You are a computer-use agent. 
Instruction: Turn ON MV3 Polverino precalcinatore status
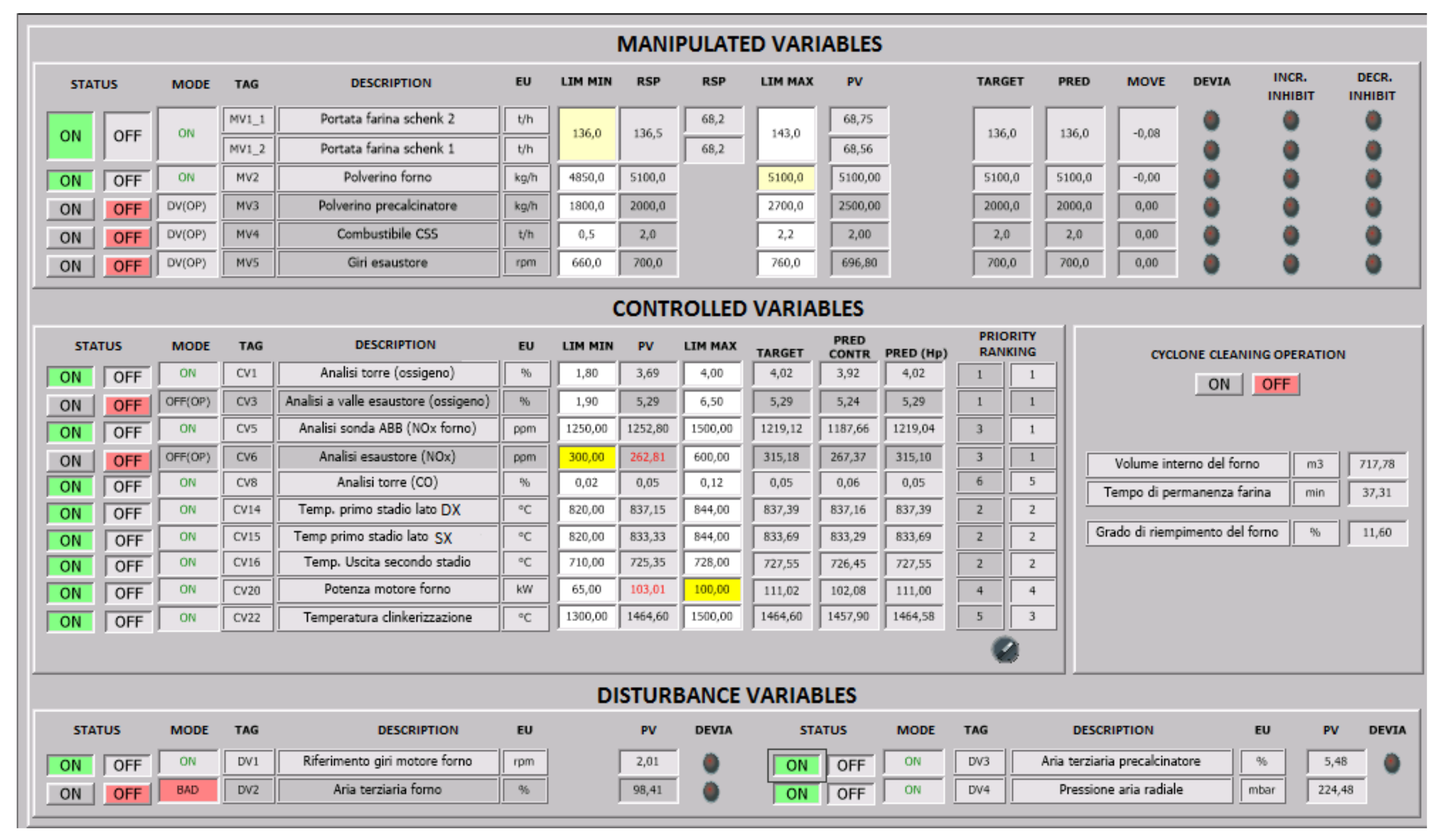click(x=70, y=209)
